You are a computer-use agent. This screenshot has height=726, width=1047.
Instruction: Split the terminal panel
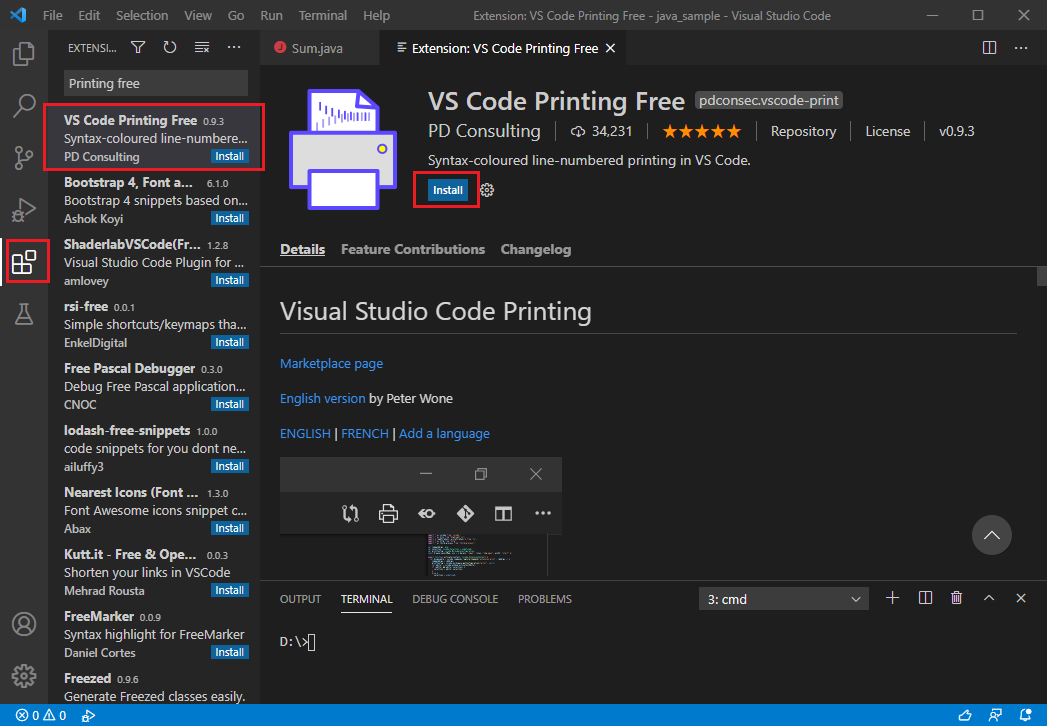925,598
